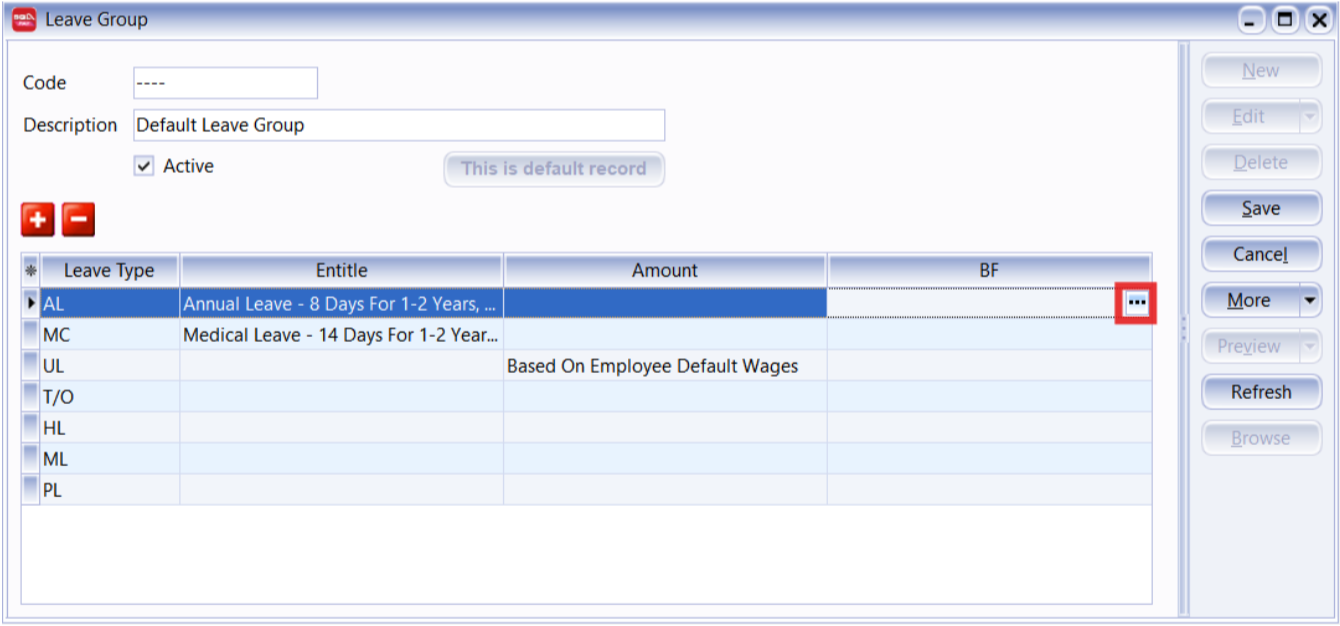The width and height of the screenshot is (1340, 626).
Task: Maximize the Leave Group window
Action: tap(1285, 20)
